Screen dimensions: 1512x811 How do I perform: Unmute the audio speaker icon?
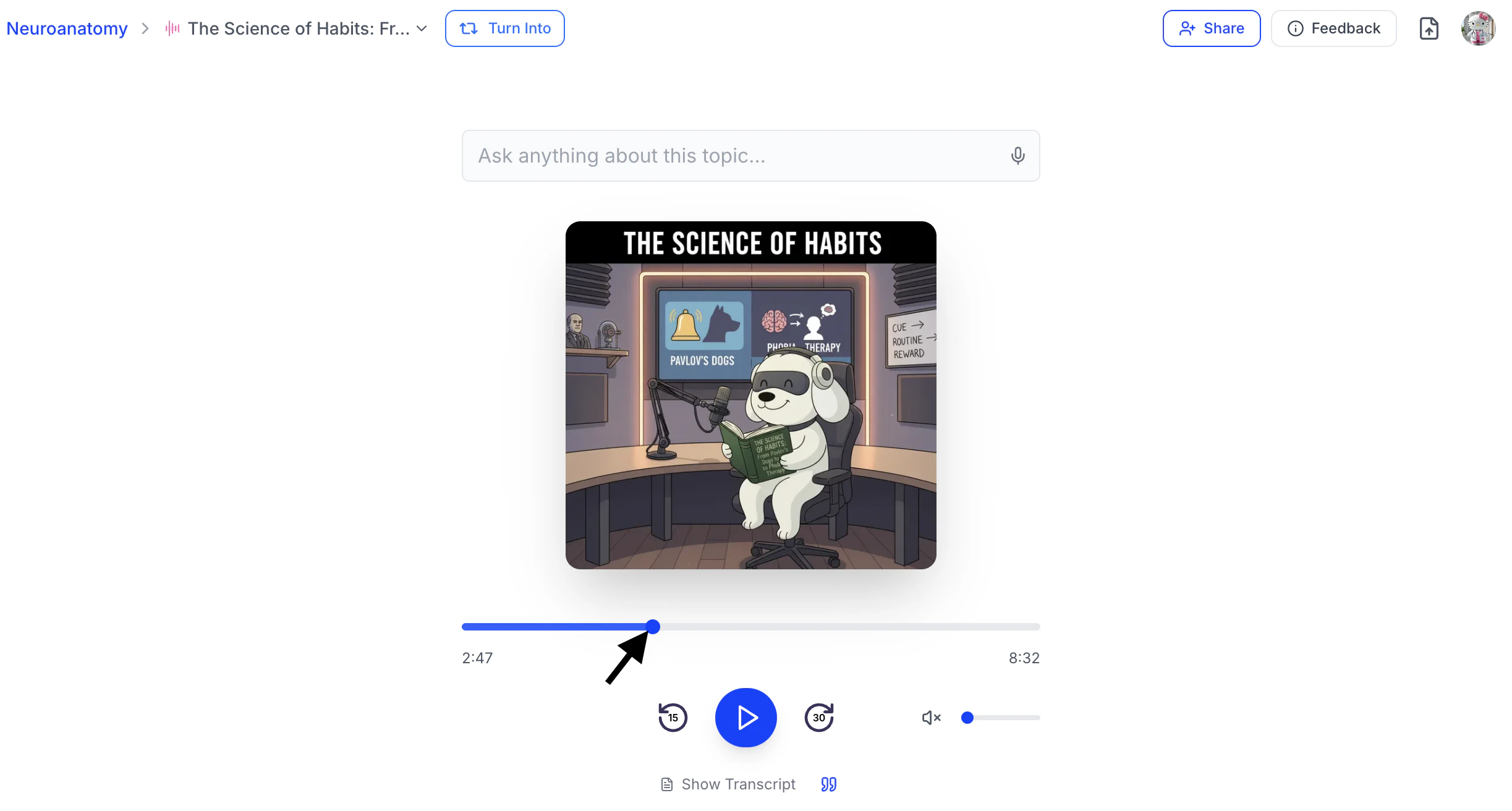(x=930, y=718)
